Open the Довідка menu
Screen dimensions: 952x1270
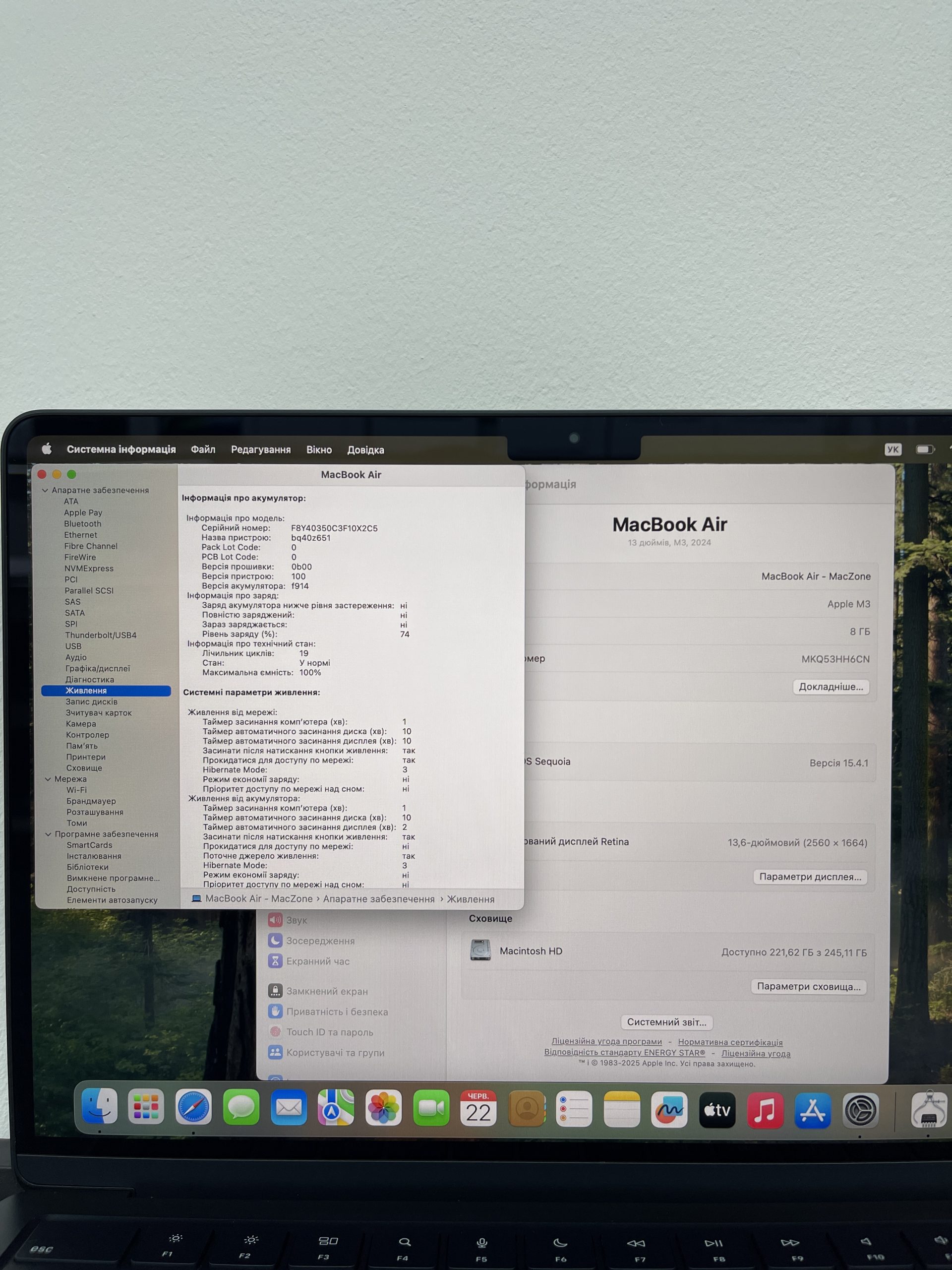click(365, 450)
